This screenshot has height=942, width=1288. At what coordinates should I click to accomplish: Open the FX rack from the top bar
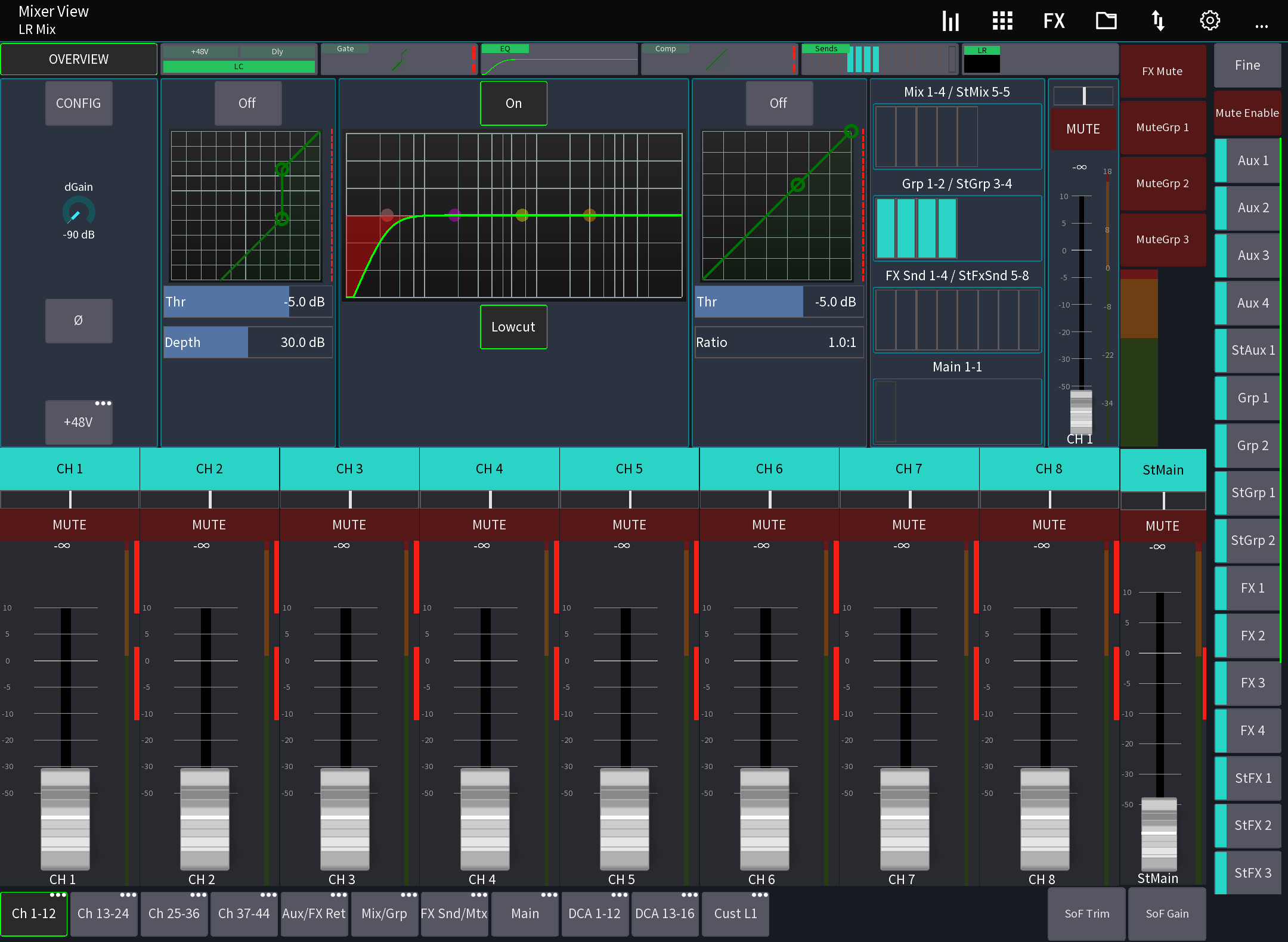tap(1054, 20)
